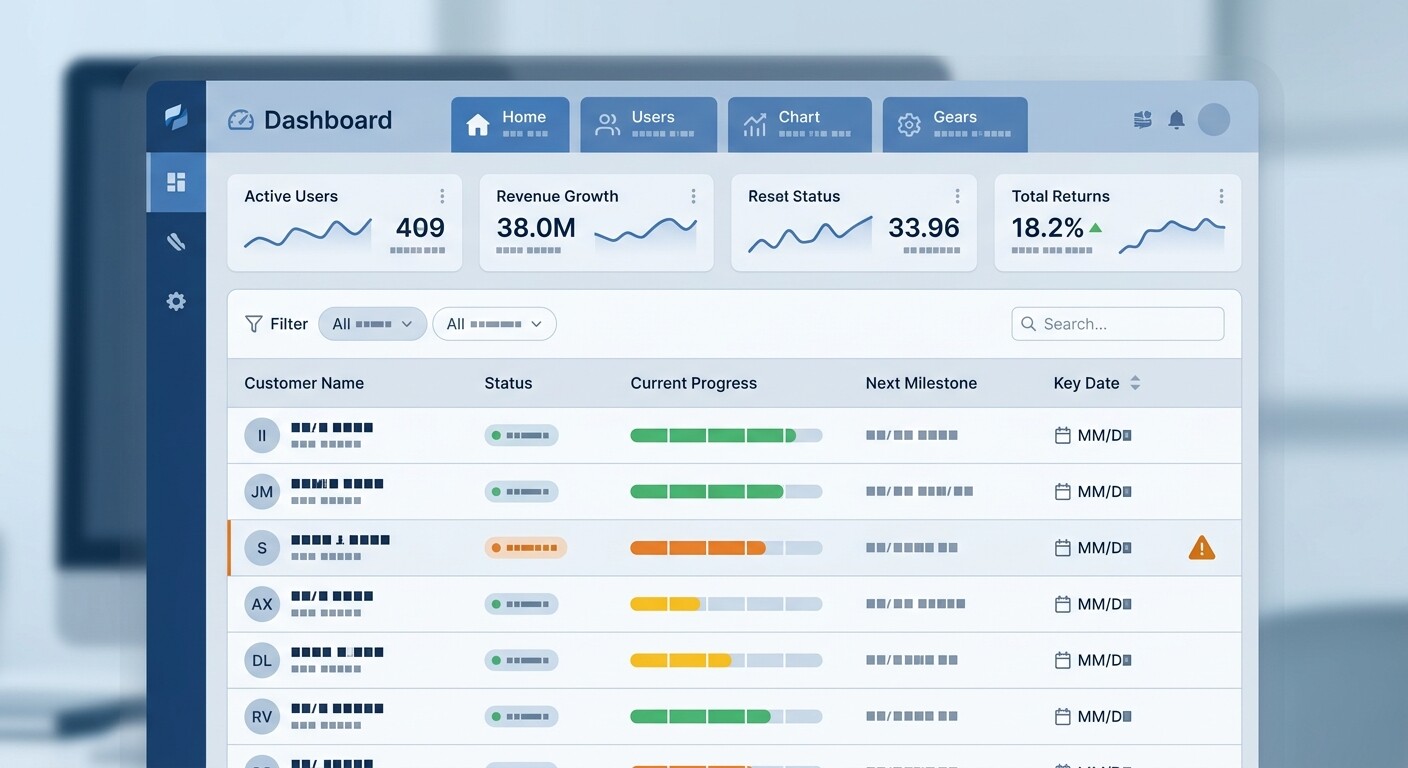Viewport: 1408px width, 768px height.
Task: Sort by the Key Date column arrows
Action: click(x=1135, y=383)
